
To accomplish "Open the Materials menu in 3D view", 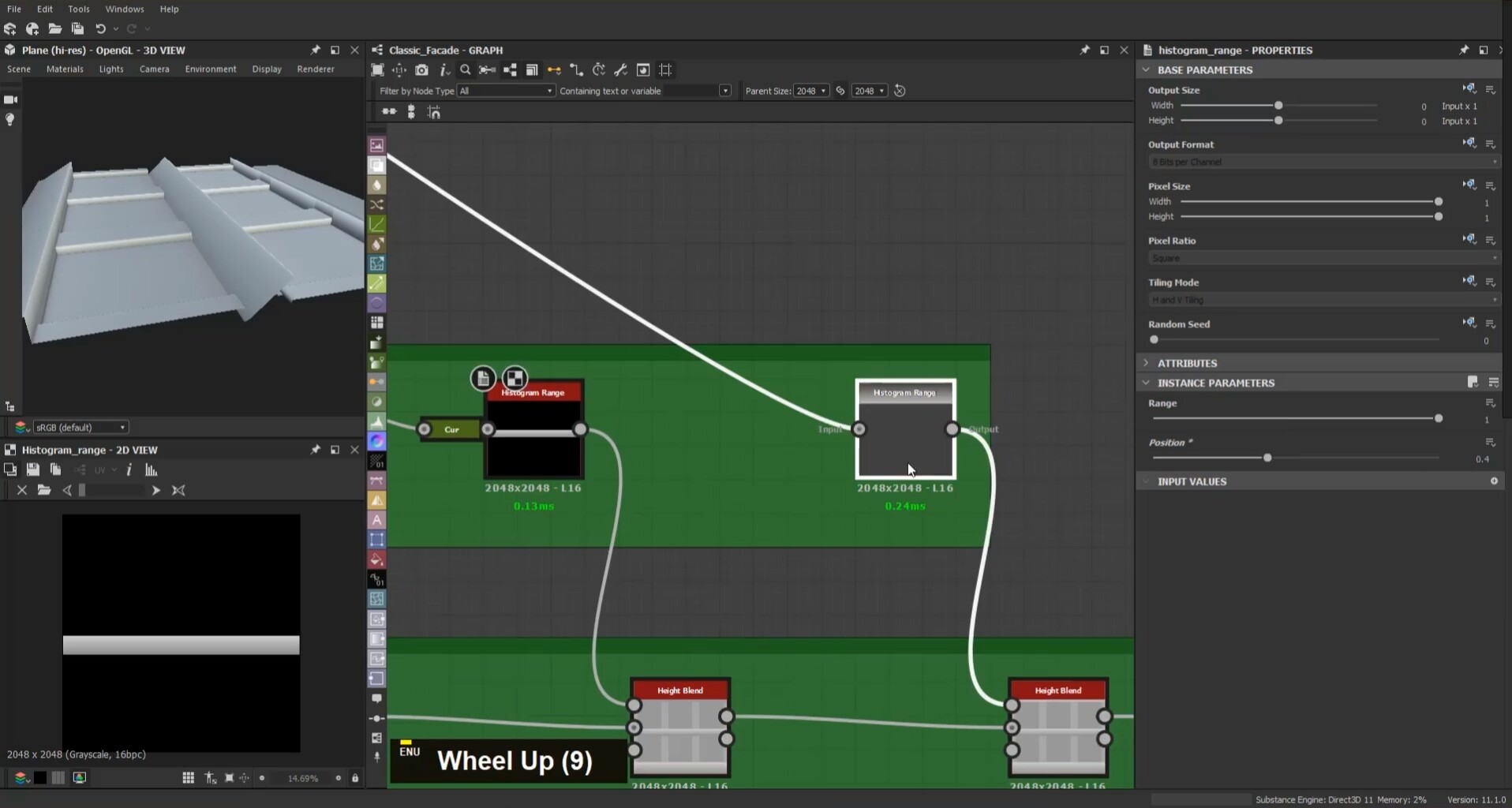I will (65, 69).
